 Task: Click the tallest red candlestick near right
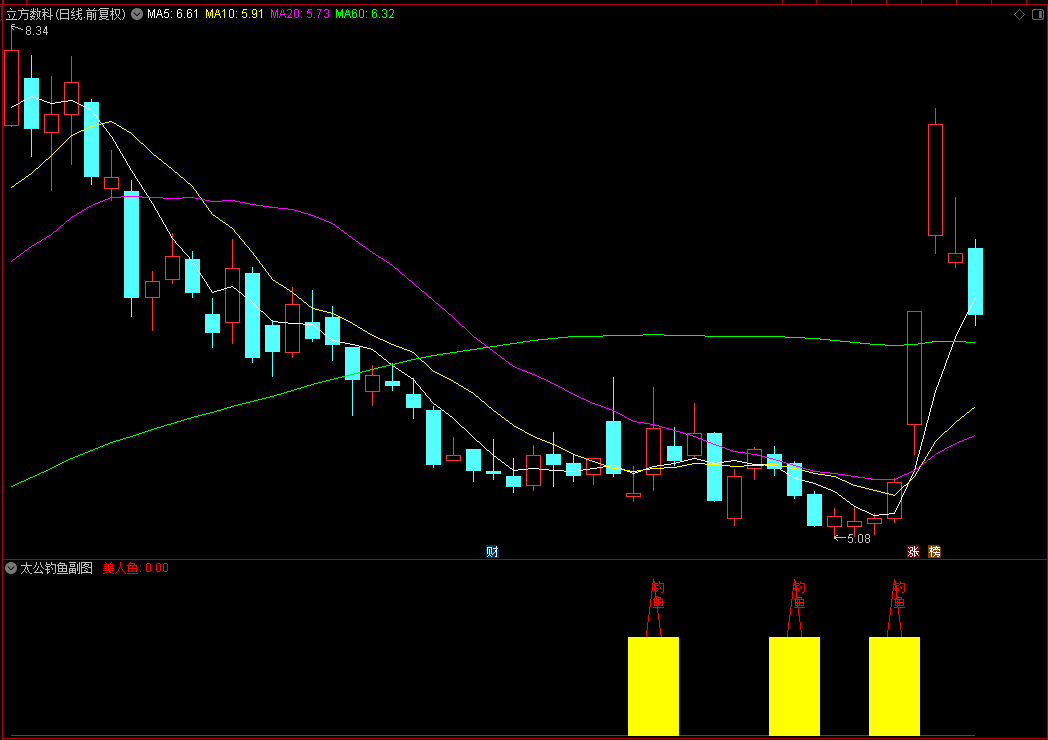coord(914,368)
